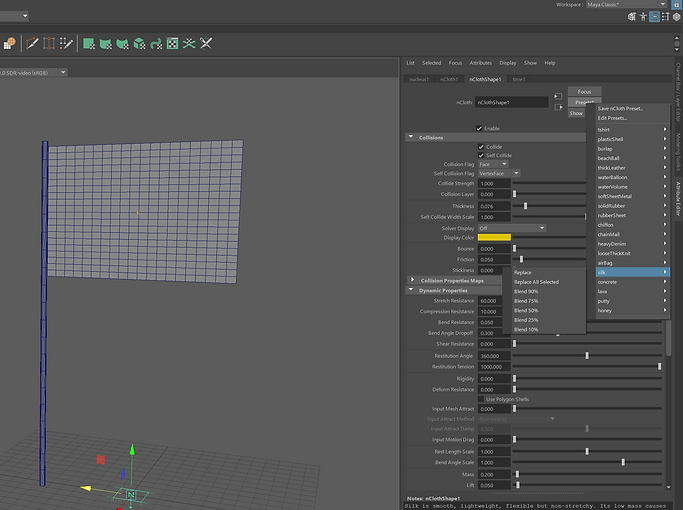Click the Lattice deformer shelf icon

[49, 44]
